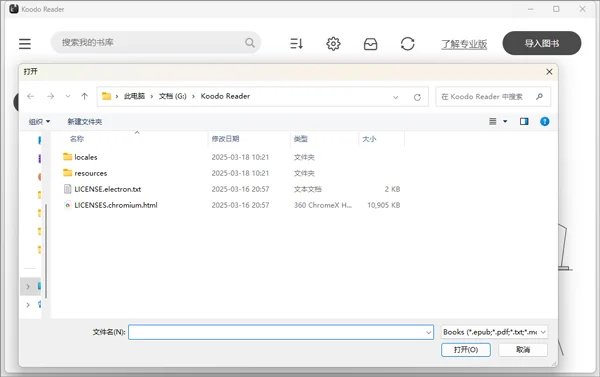The width and height of the screenshot is (600, 377).
Task: Open the Books file type filter dropdown
Action: [x=494, y=332]
